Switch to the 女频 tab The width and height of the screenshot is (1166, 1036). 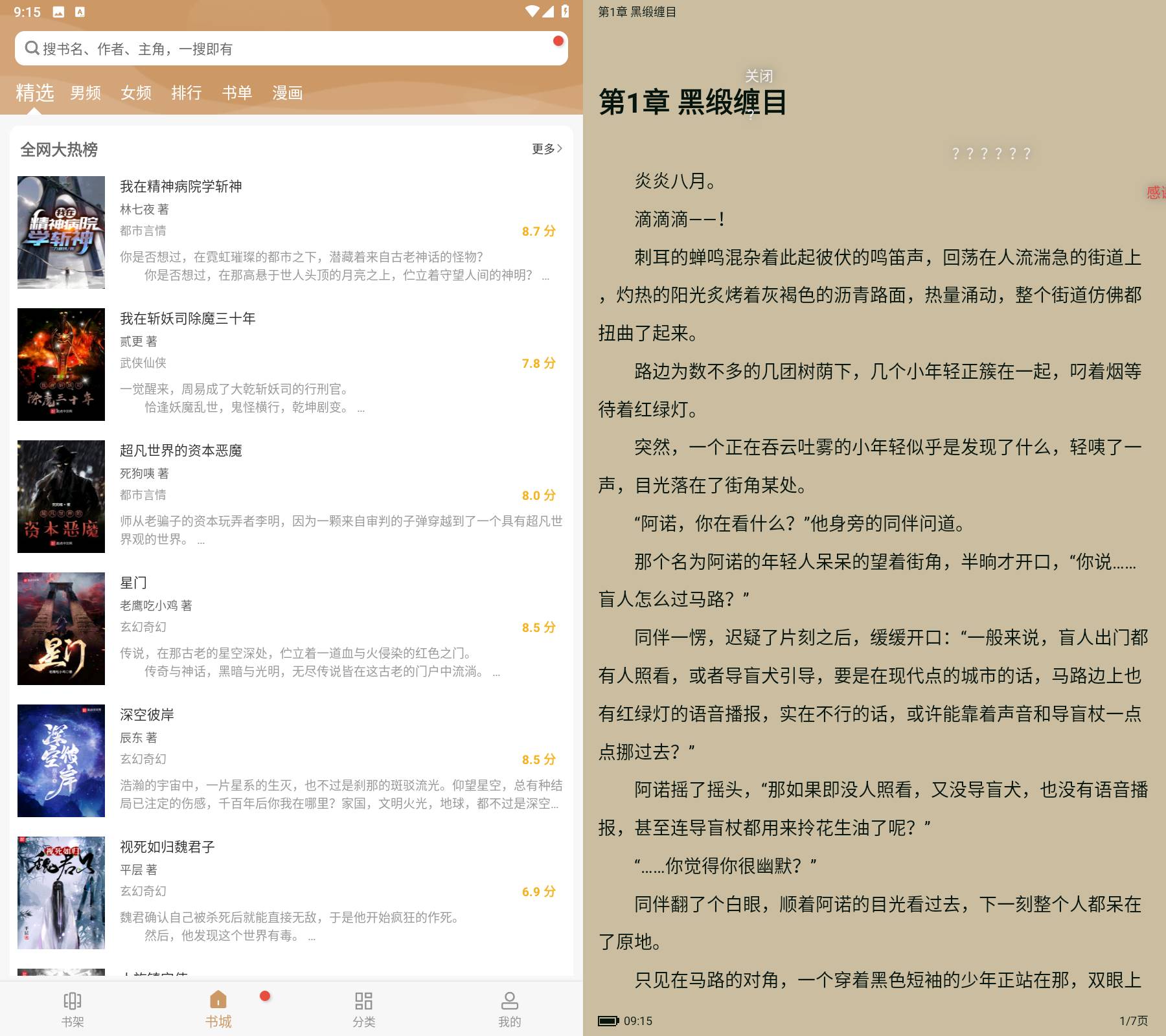coord(136,93)
